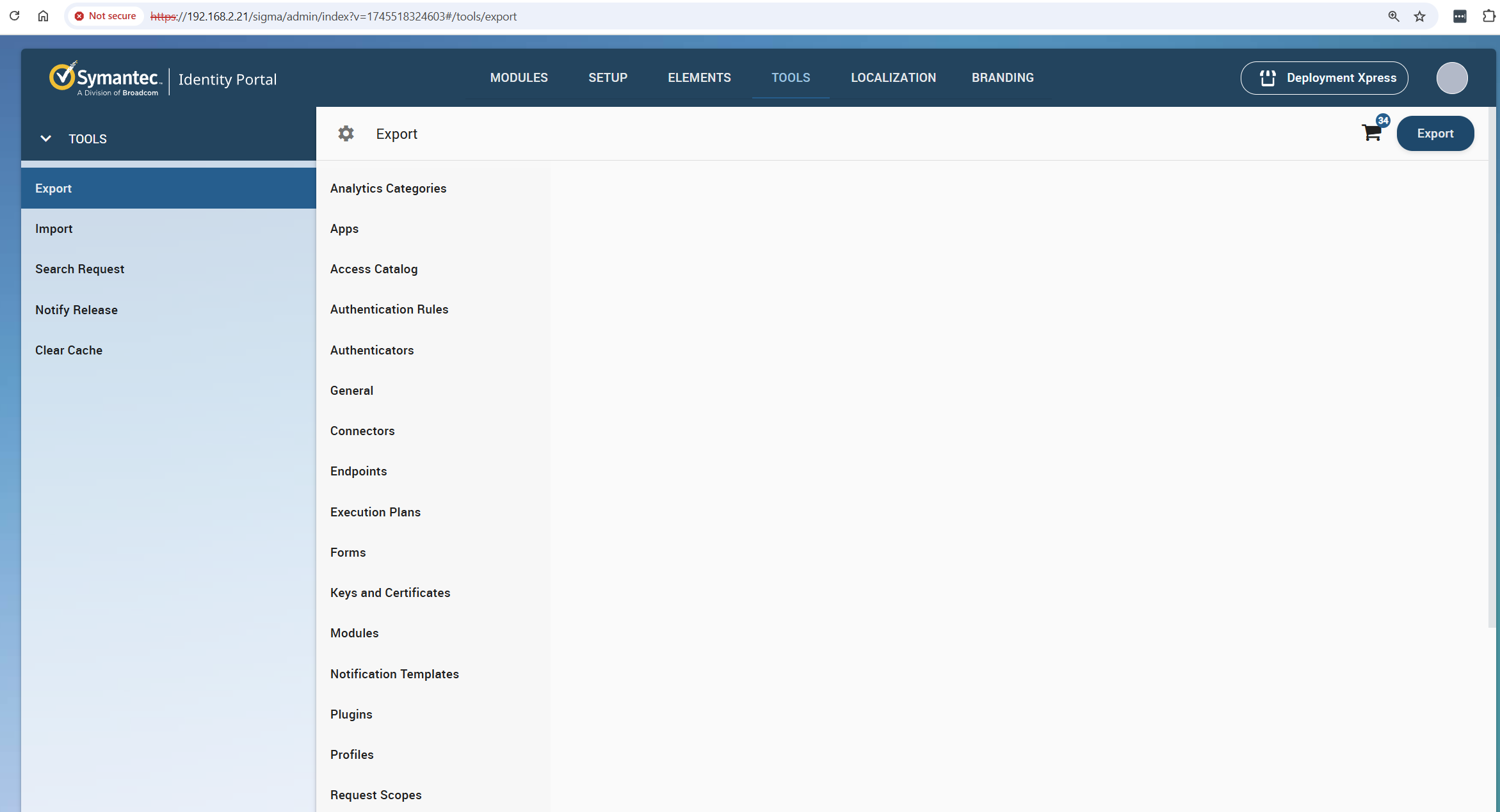This screenshot has width=1500, height=812.
Task: Open the LOCALIZATION top navigation tab
Action: 893,77
